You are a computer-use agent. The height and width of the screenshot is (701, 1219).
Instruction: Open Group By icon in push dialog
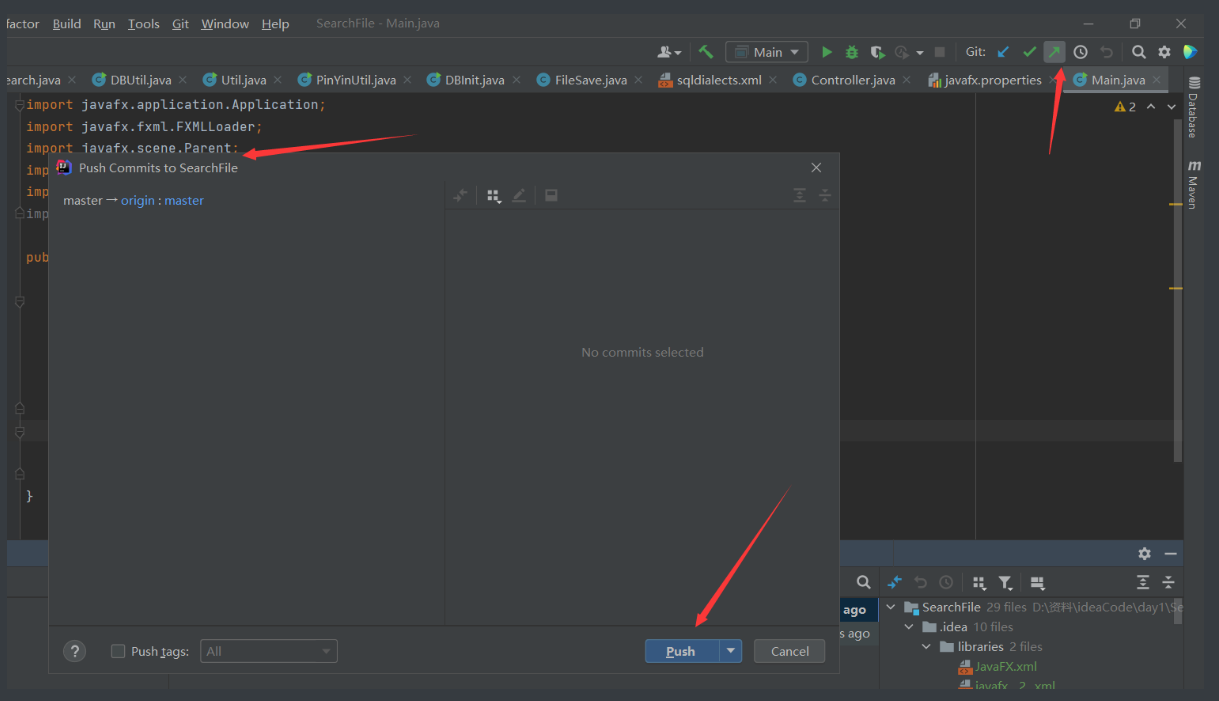494,195
